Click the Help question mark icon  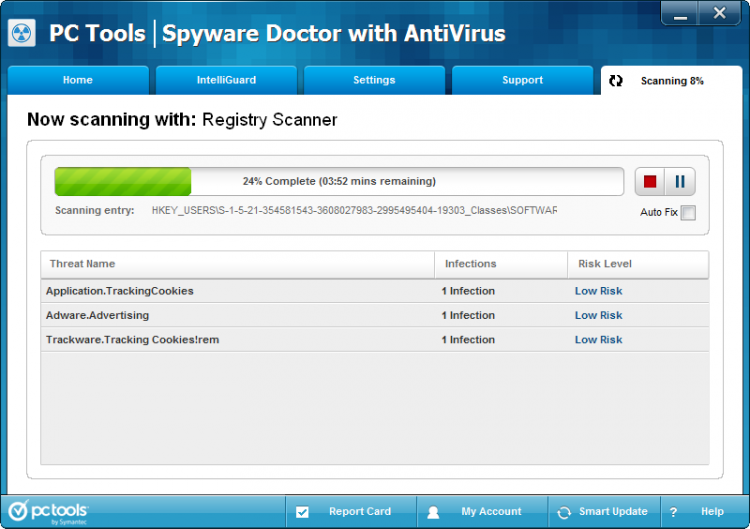tap(673, 512)
